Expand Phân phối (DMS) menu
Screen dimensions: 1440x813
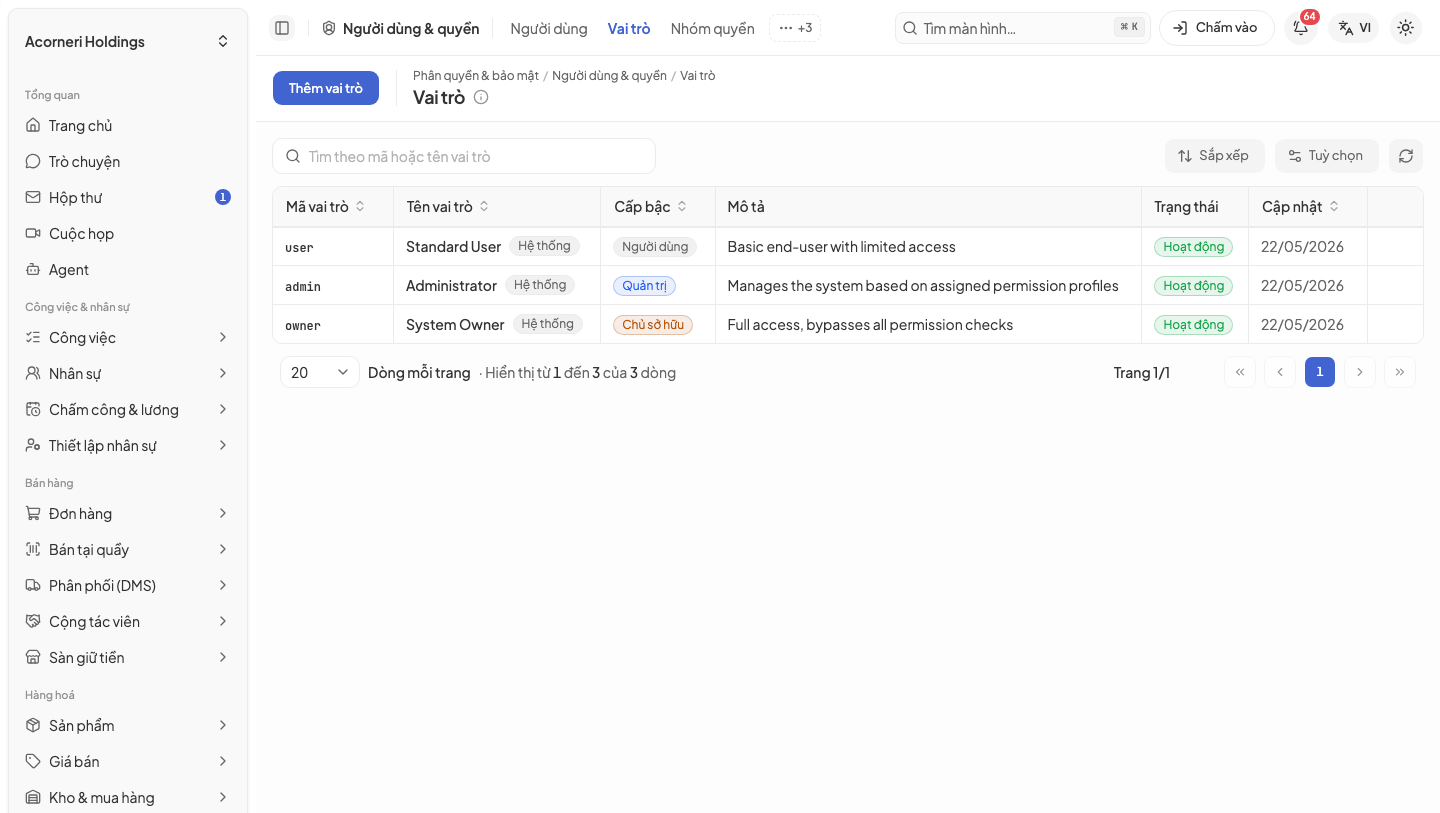128,586
